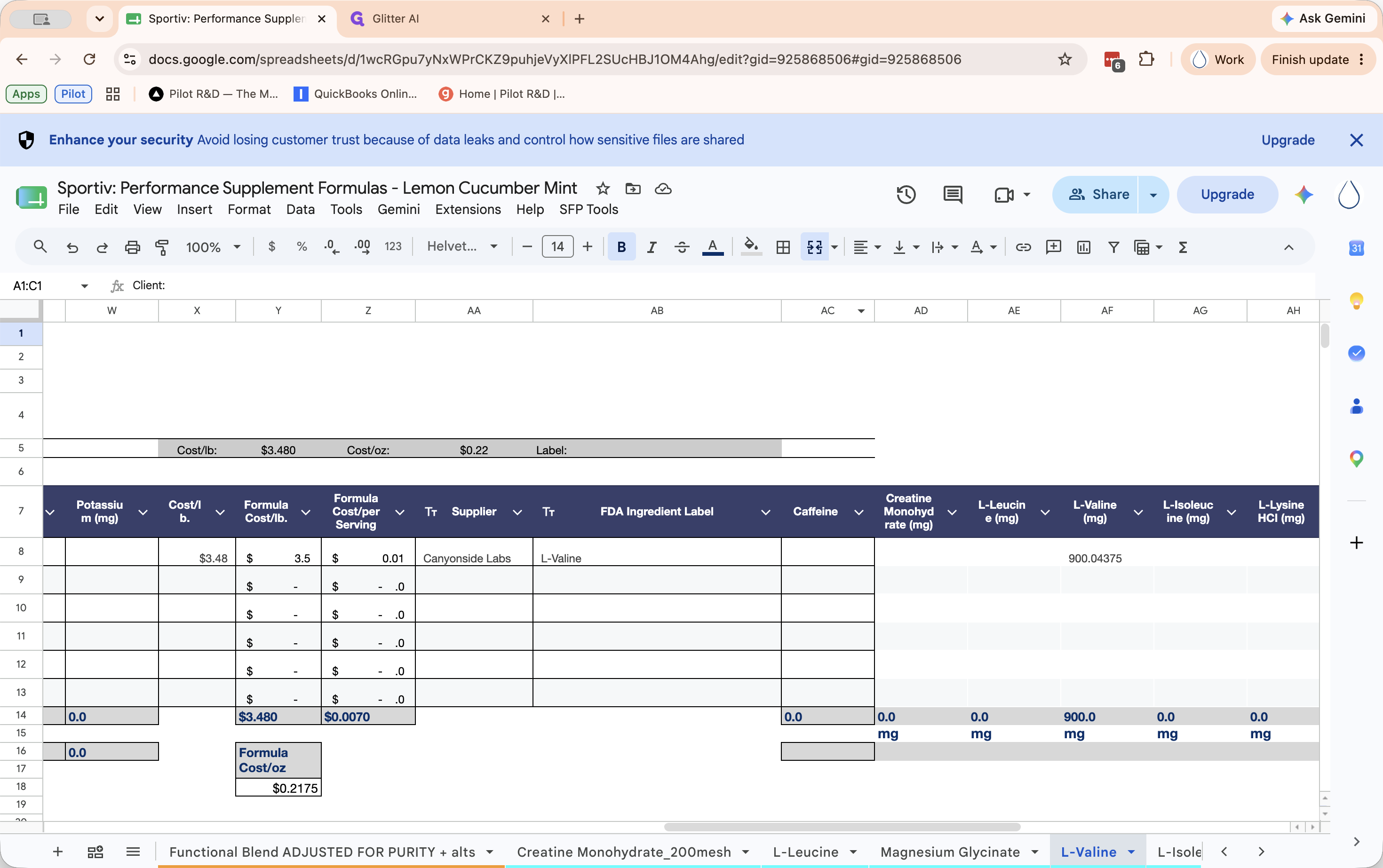Open Google Maps side panel icon
The width and height of the screenshot is (1383, 868).
1356,458
